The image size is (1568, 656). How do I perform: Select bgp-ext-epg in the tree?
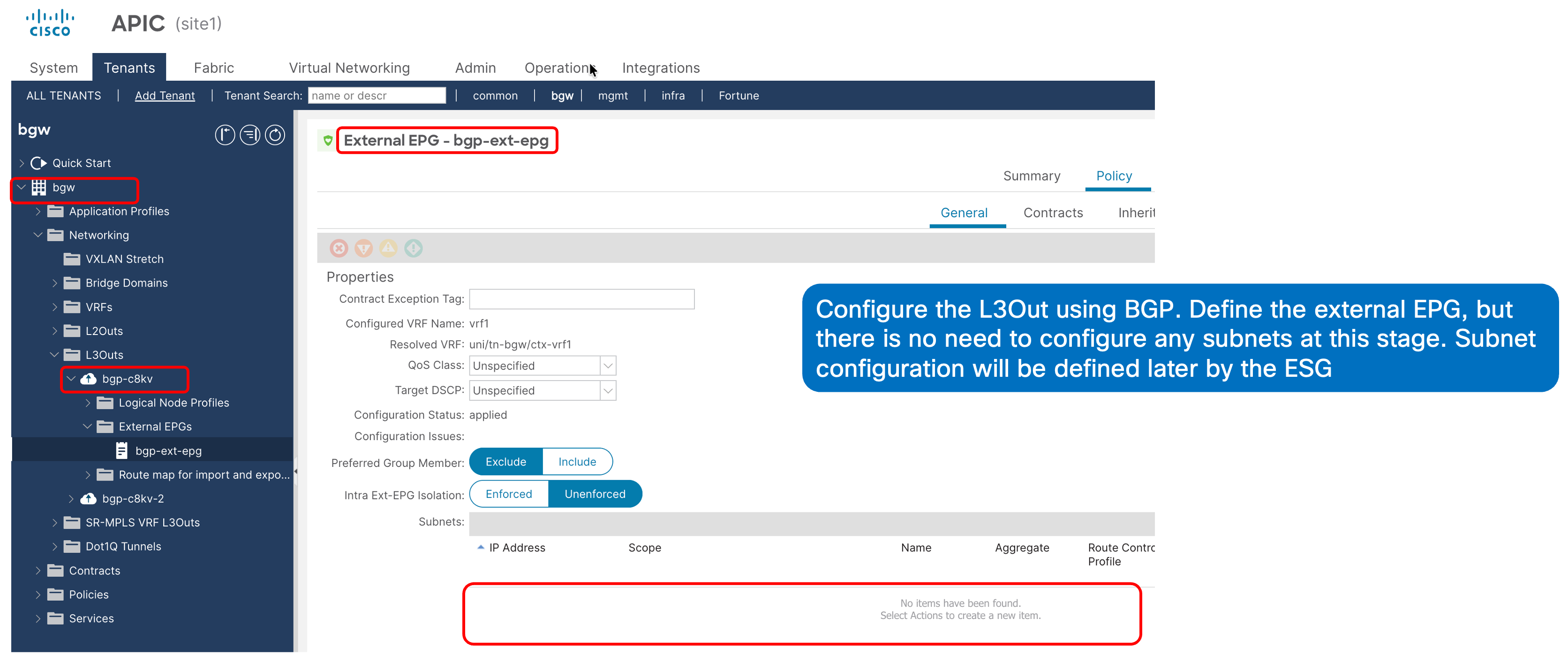point(152,451)
